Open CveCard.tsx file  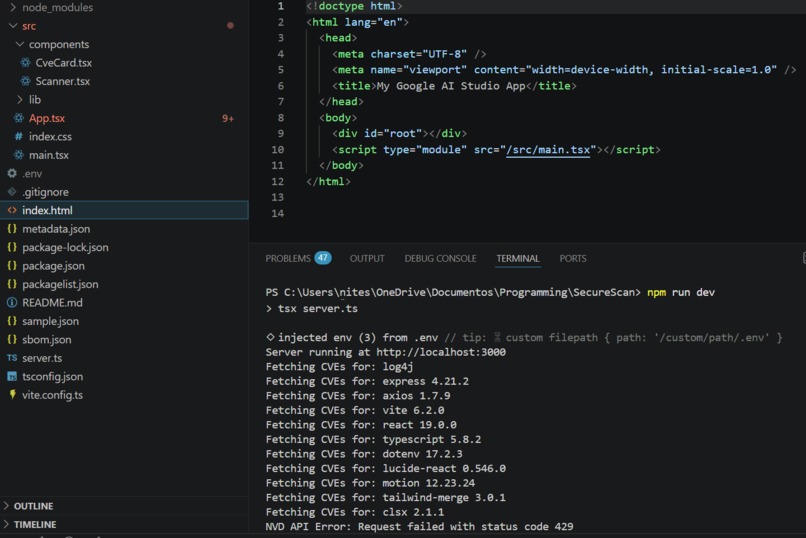pos(64,63)
